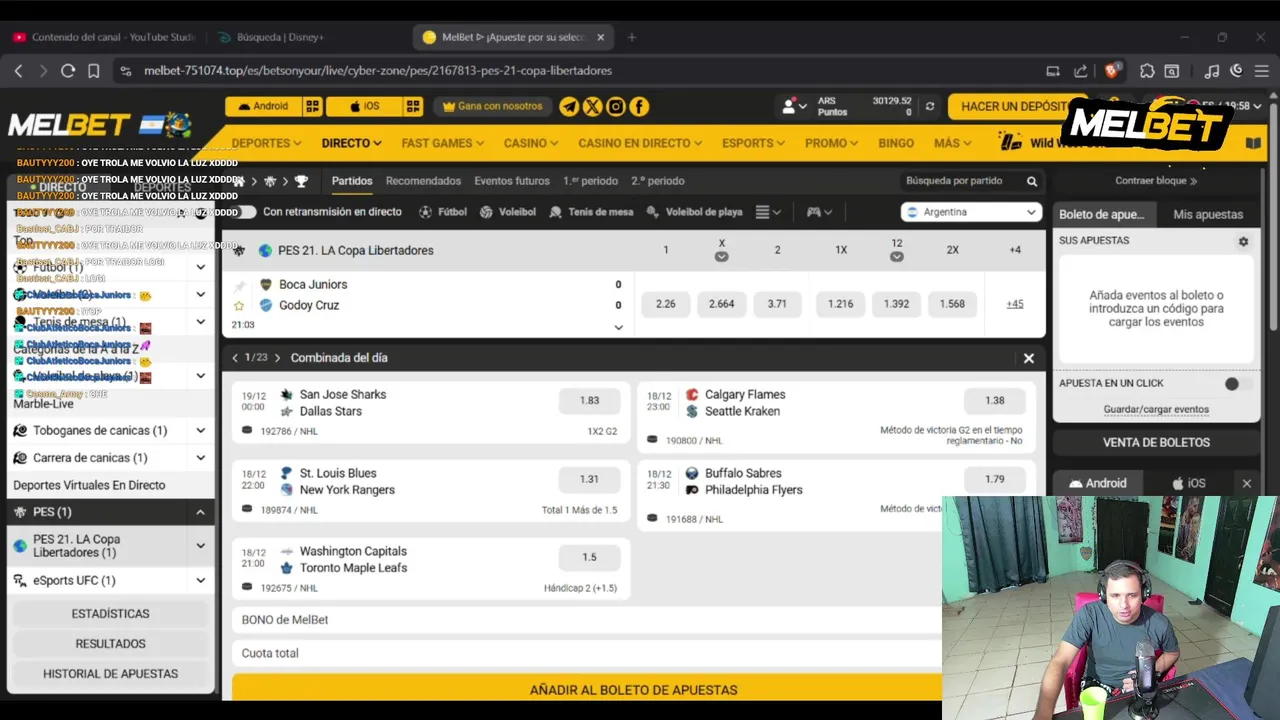Screen dimensions: 1280x720
Task: Click the trophy breadcrumb icon
Action: [301, 181]
